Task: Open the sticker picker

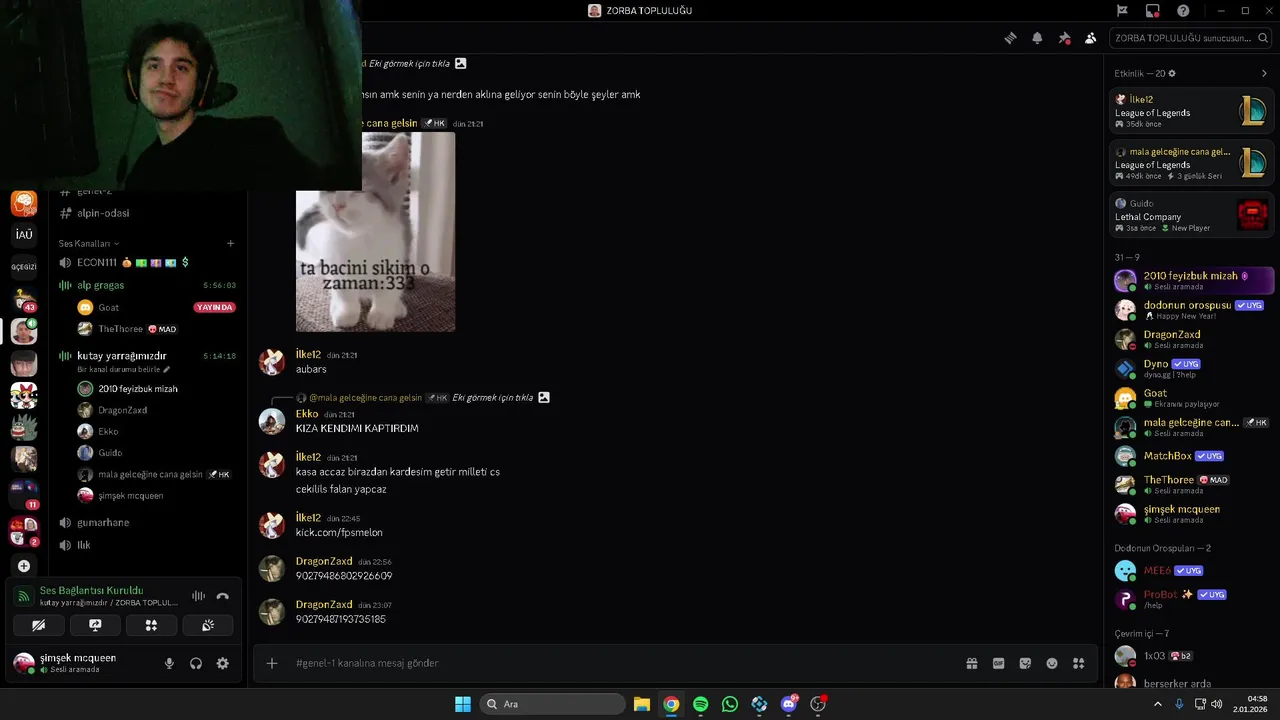Action: click(x=1025, y=663)
